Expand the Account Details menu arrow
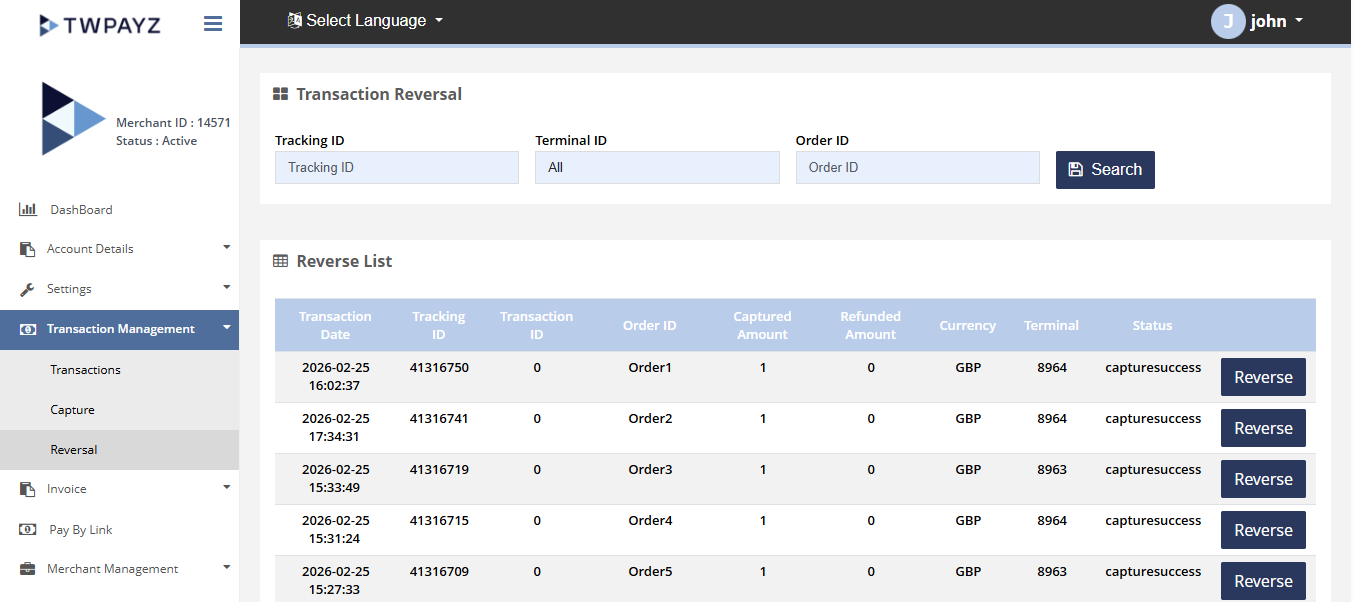This screenshot has height=602, width=1354. pyautogui.click(x=226, y=247)
